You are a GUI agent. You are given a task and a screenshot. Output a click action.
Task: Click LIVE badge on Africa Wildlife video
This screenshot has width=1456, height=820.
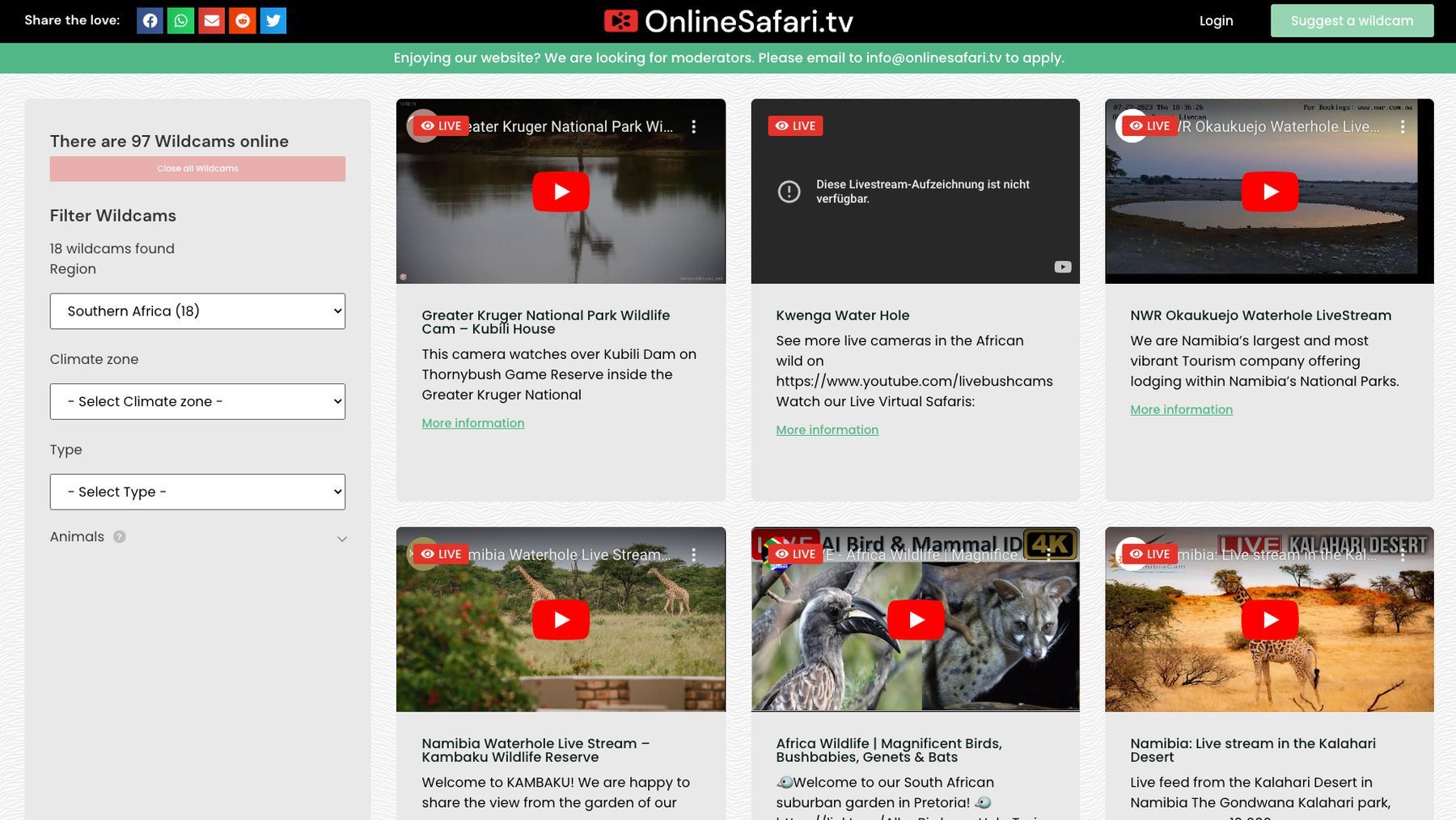point(795,554)
